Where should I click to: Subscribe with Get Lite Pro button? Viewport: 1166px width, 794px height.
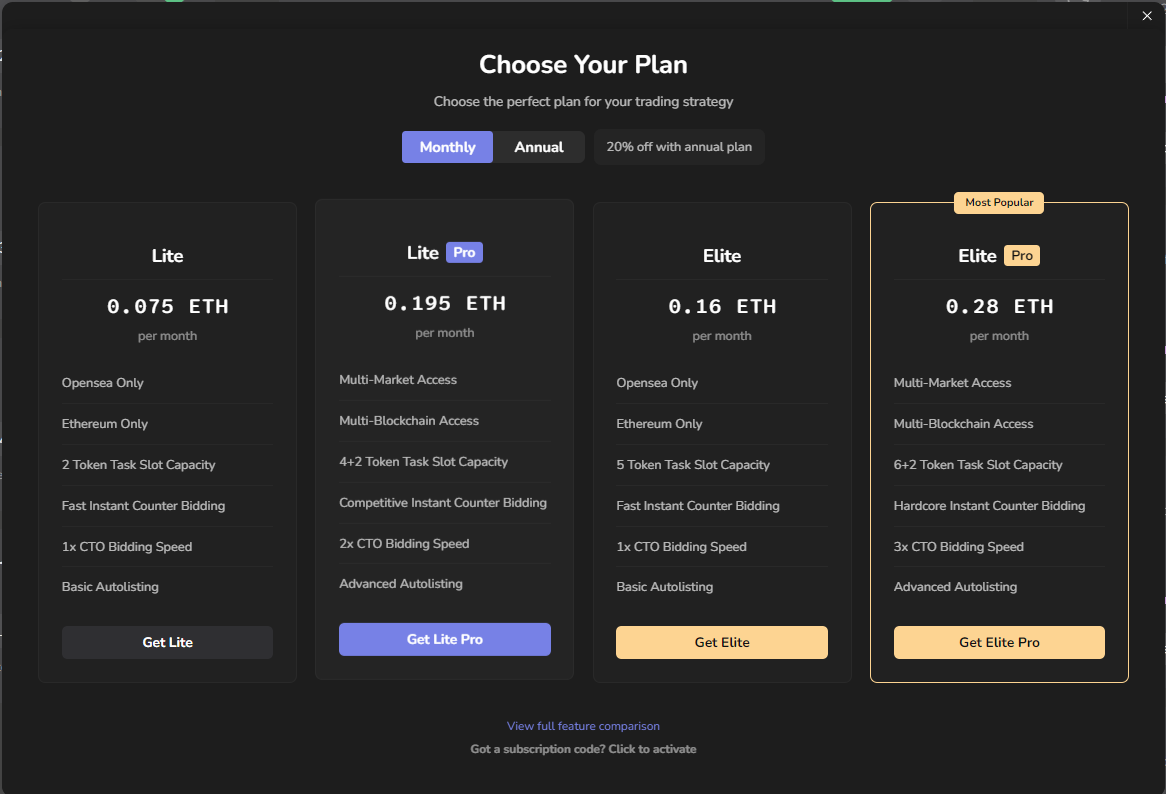click(x=445, y=640)
